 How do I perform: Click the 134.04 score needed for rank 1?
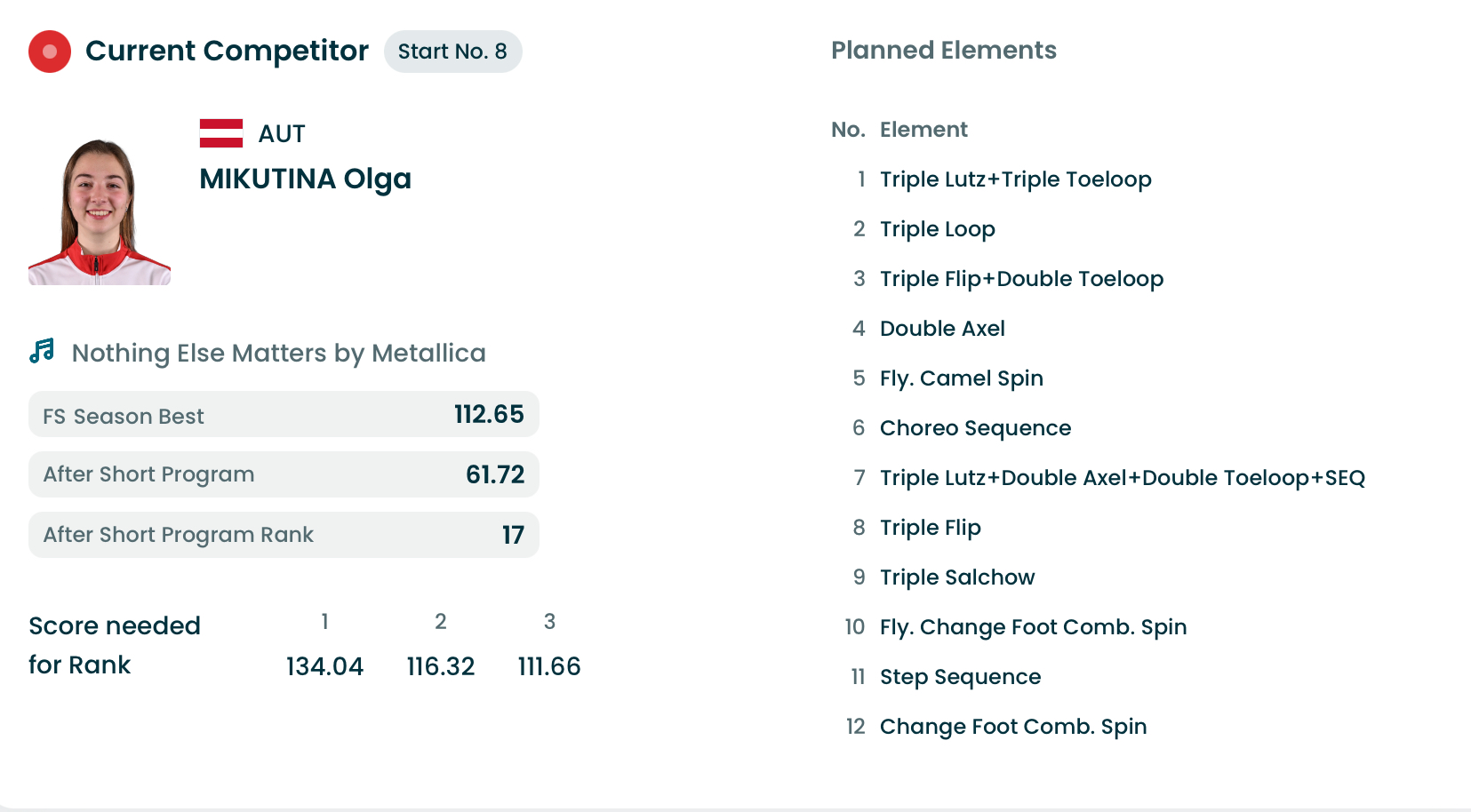[x=324, y=666]
